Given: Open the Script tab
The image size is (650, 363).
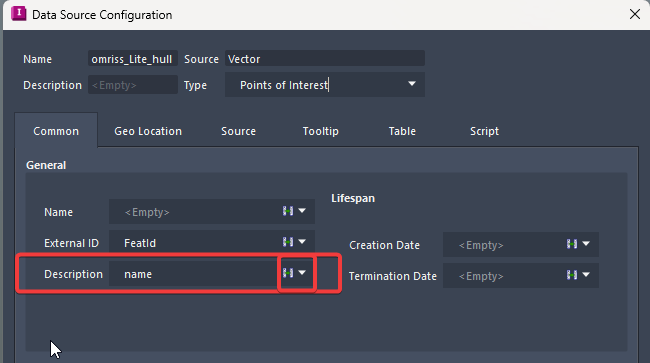Looking at the screenshot, I should [x=484, y=131].
